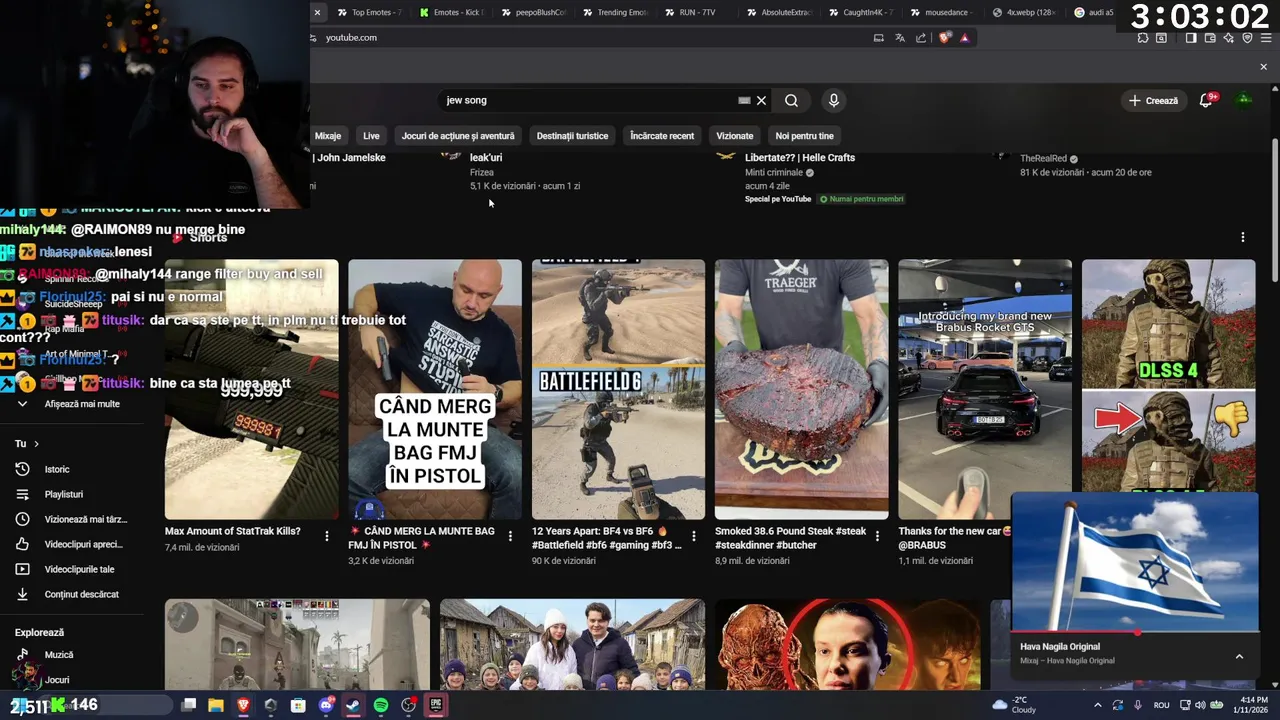
Task: Open Spotify from the taskbar
Action: pyautogui.click(x=381, y=705)
